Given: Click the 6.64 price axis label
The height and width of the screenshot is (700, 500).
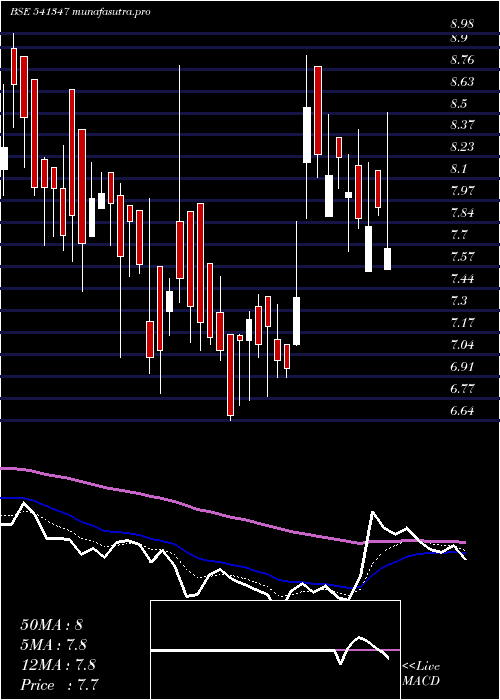Looking at the screenshot, I should tap(462, 410).
